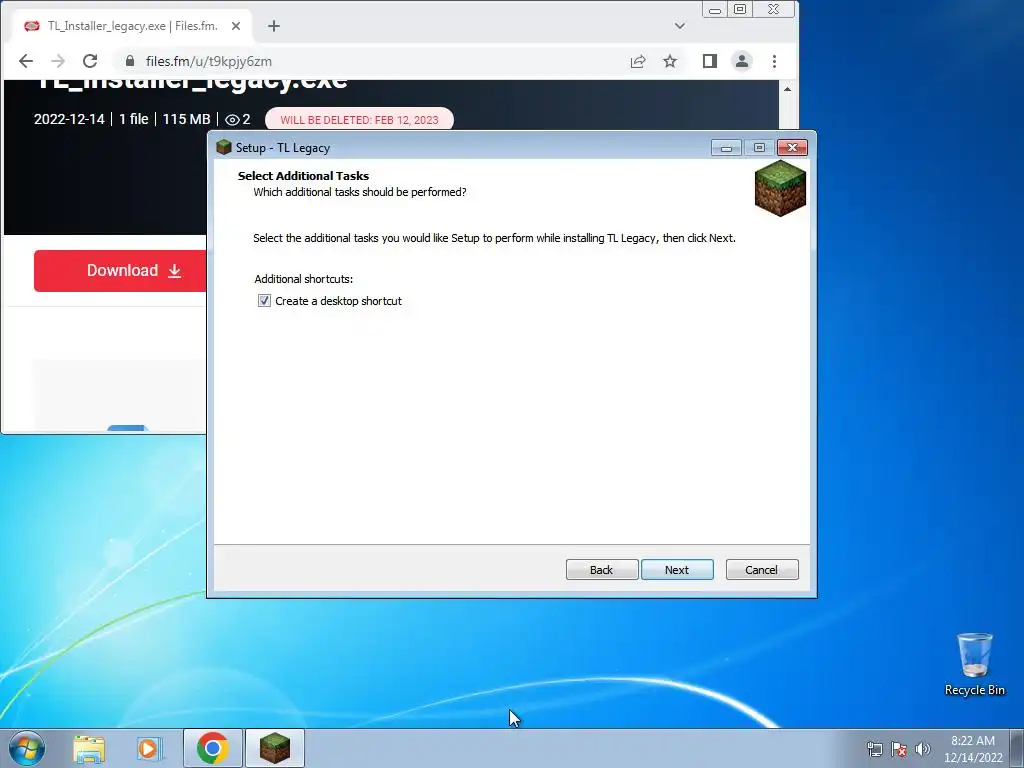Uncheck Create a desktop shortcut checkbox
The width and height of the screenshot is (1024, 768).
click(x=264, y=300)
